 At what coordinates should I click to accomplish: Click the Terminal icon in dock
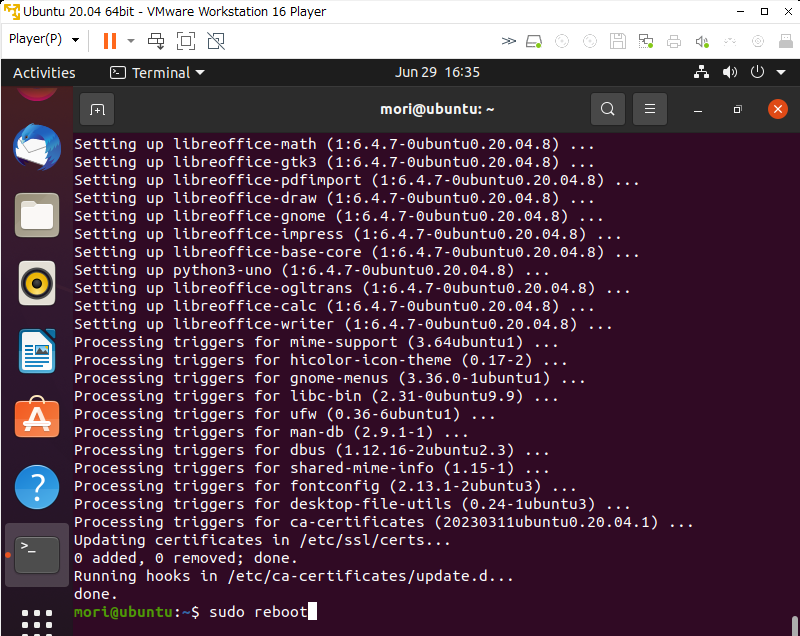point(37,555)
